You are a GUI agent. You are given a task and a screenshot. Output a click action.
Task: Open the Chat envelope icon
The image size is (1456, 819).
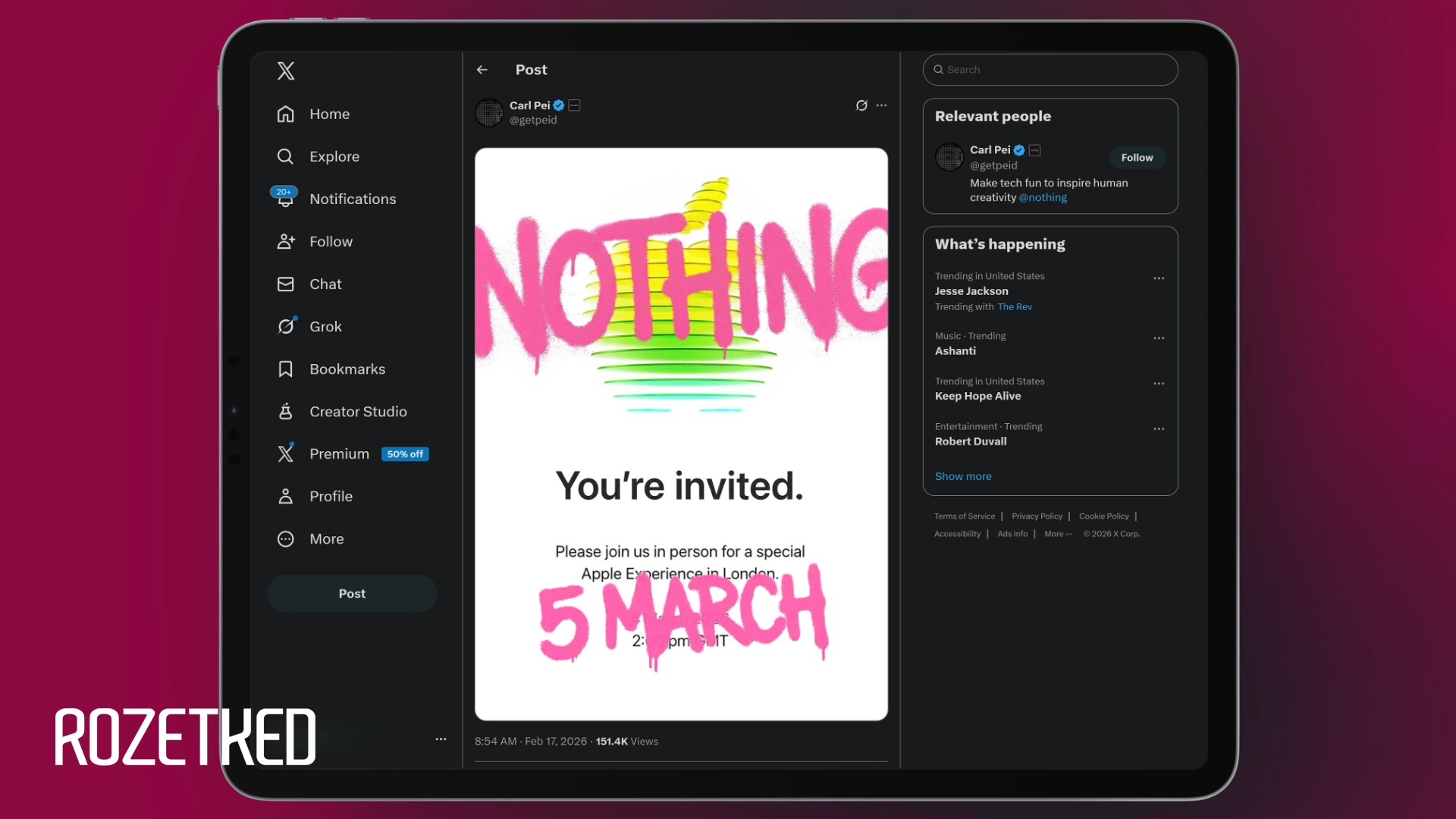click(285, 284)
